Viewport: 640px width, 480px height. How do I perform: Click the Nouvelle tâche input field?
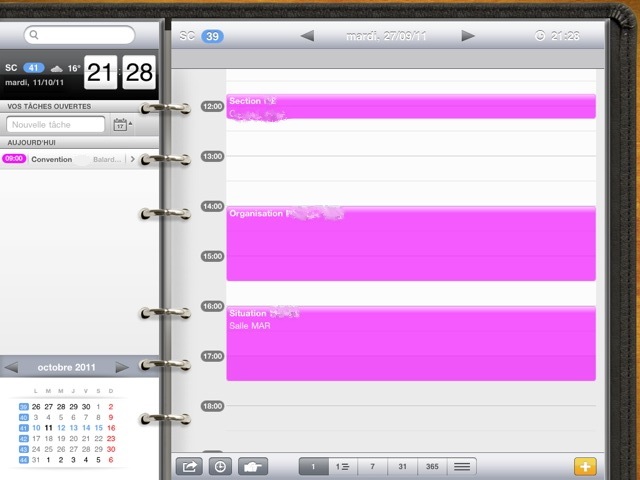pos(56,125)
